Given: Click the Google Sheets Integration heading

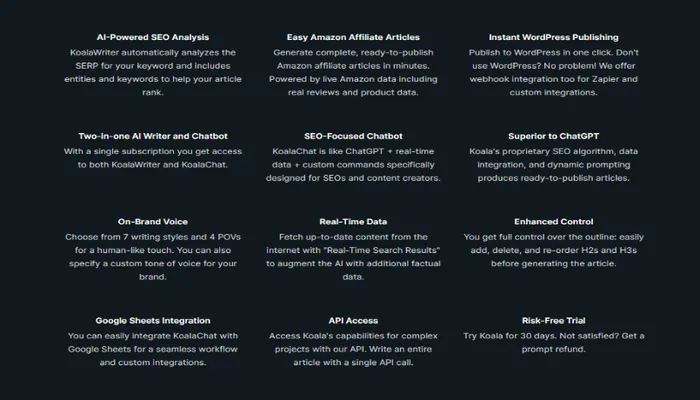Looking at the screenshot, I should pos(152,320).
